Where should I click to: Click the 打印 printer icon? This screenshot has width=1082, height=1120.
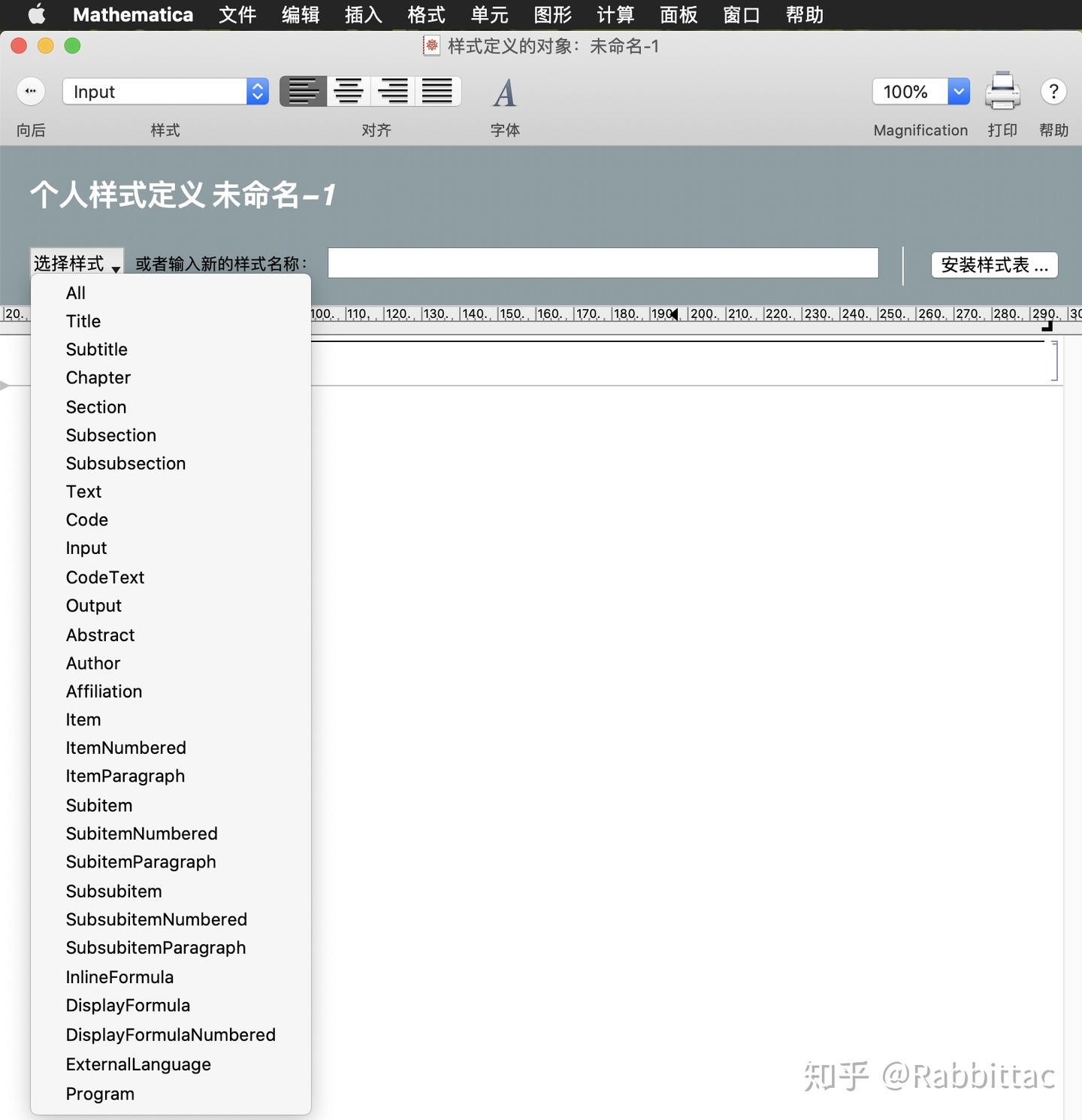(x=1002, y=91)
